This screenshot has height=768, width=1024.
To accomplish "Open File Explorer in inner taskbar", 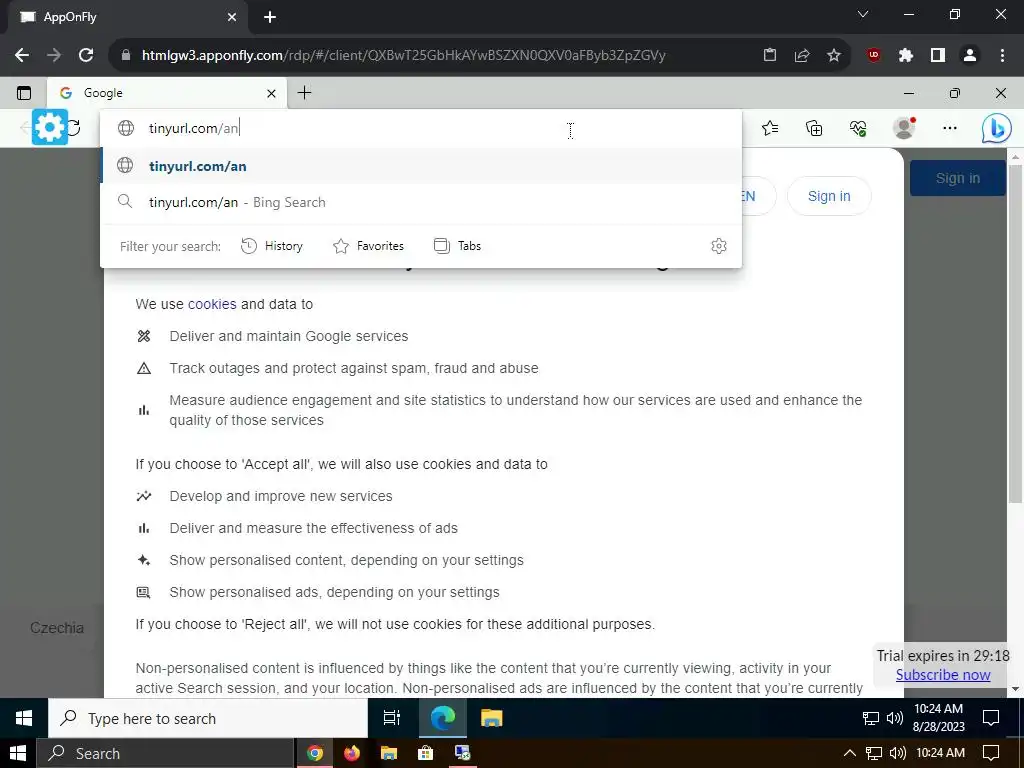I will click(491, 718).
